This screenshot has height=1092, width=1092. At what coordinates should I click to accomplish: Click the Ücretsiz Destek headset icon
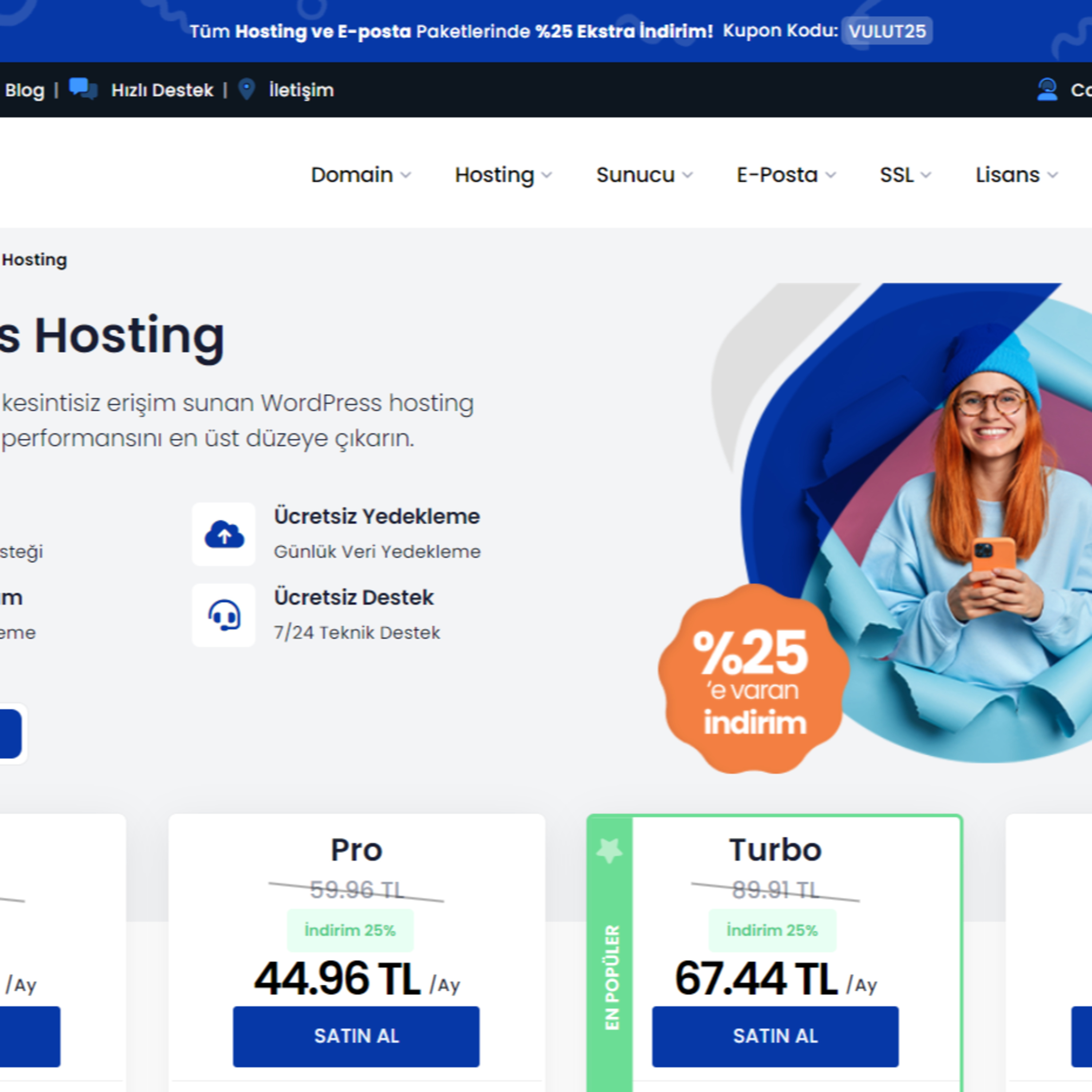[x=224, y=615]
